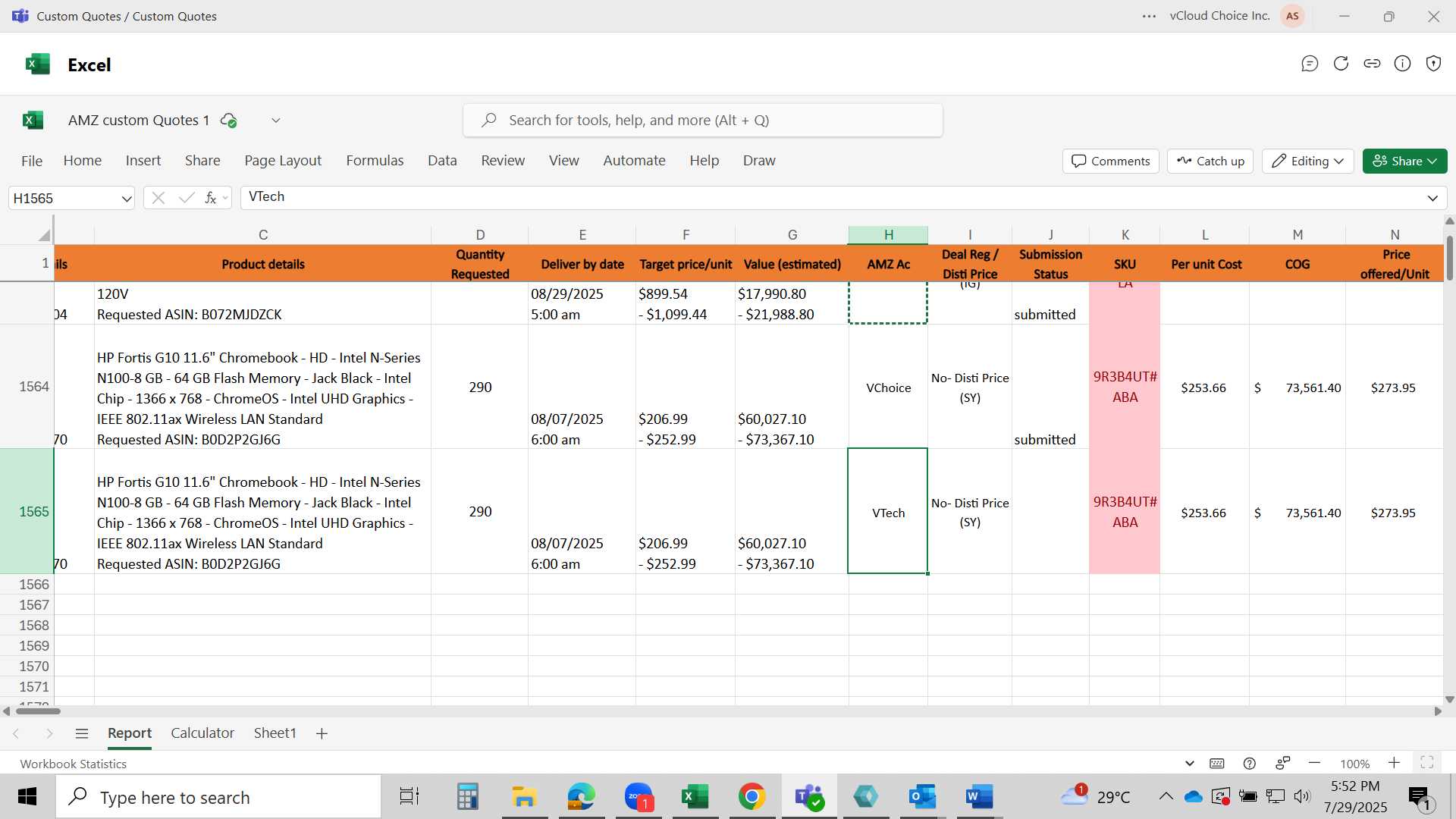
Task: Open the File menu
Action: pos(32,161)
